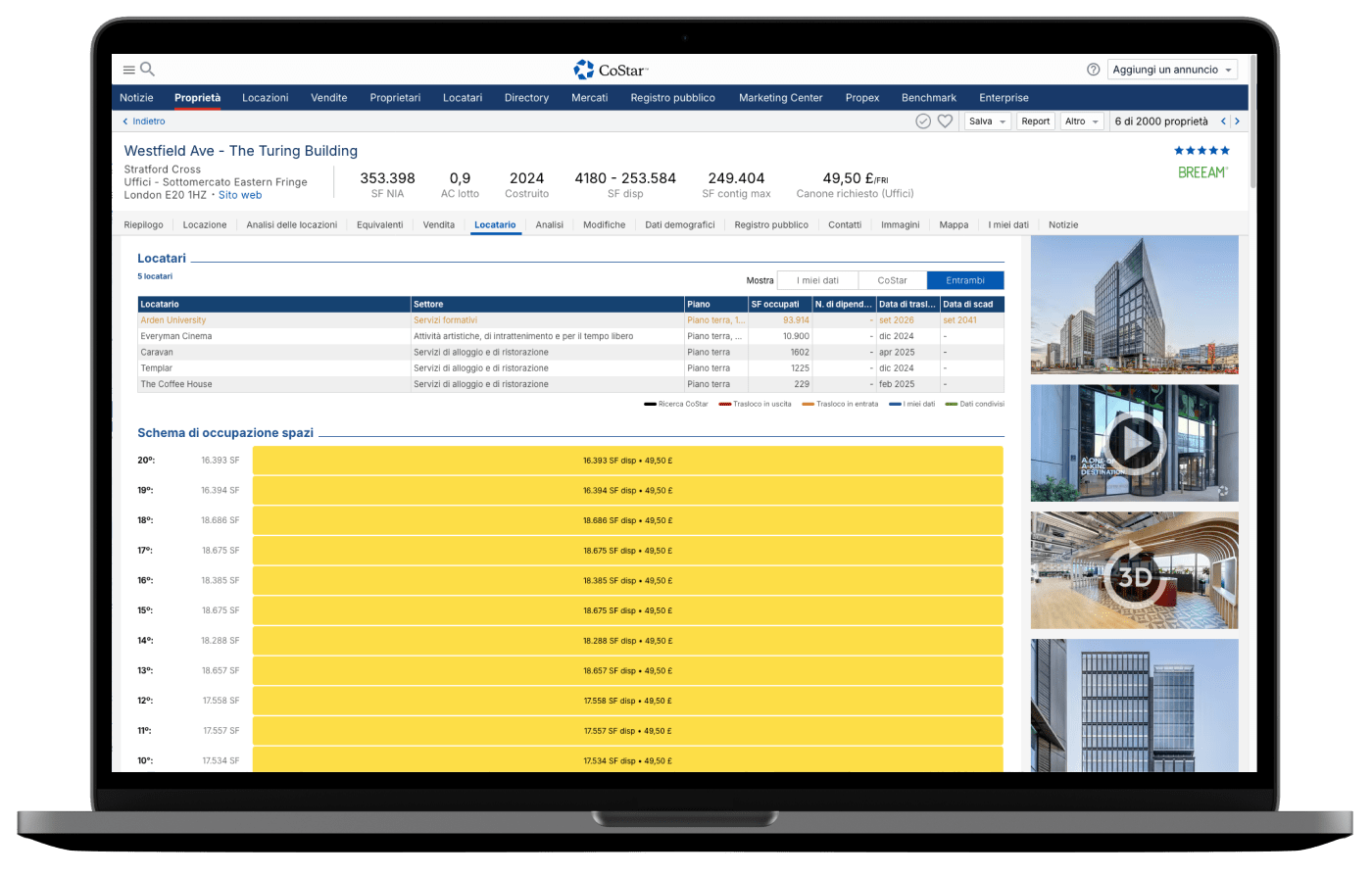Show only 'I miei dati' tenants
Screen dimensions: 1372x876
click(x=817, y=280)
